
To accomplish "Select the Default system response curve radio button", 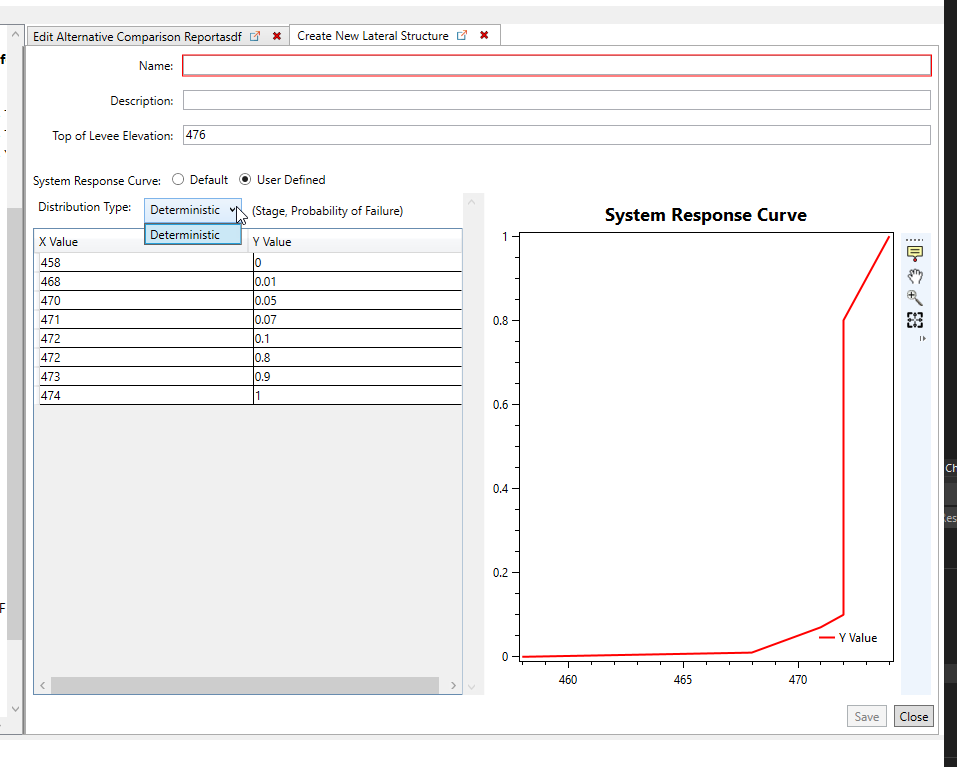I will click(178, 180).
